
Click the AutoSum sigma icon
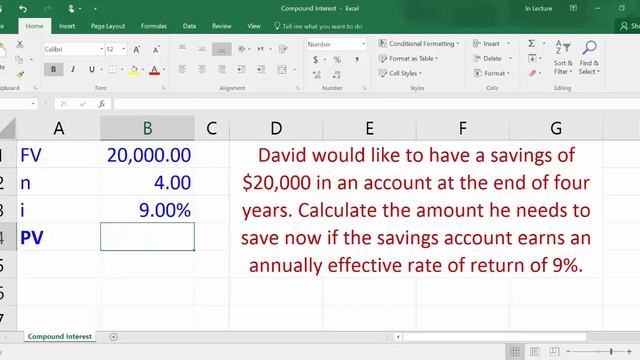click(x=531, y=43)
